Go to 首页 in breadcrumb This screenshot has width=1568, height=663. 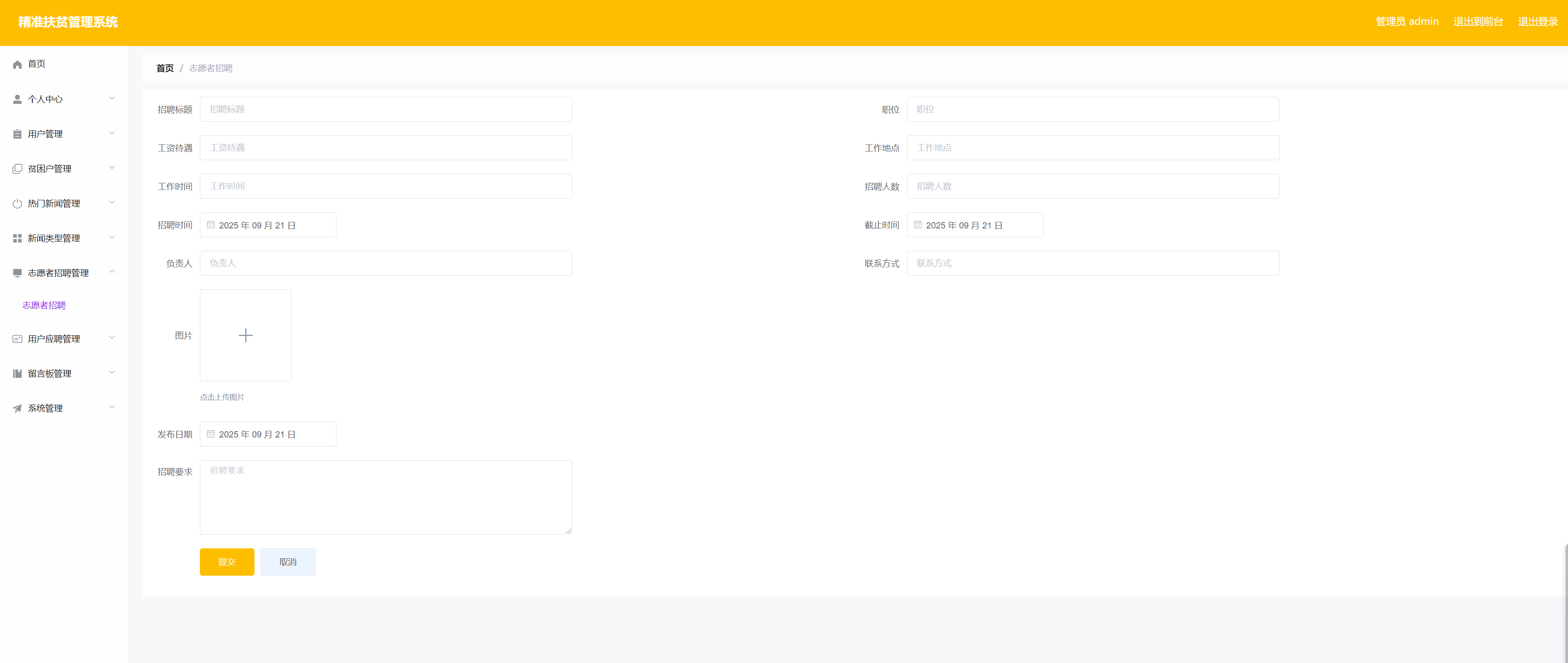(x=165, y=68)
